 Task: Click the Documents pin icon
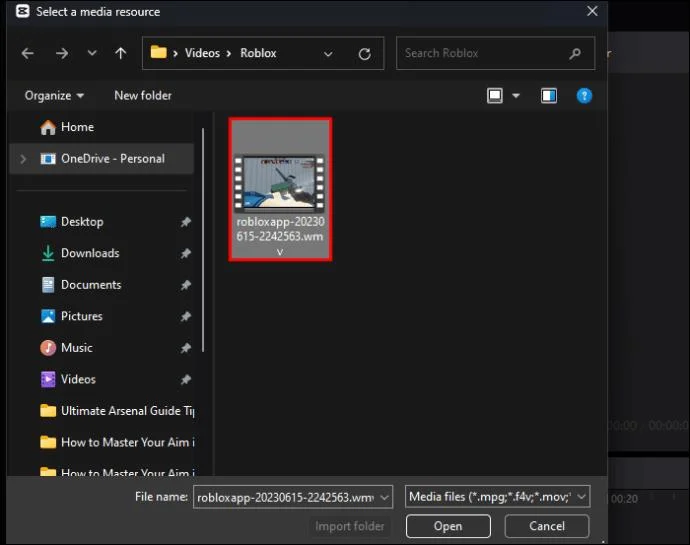[x=186, y=285]
